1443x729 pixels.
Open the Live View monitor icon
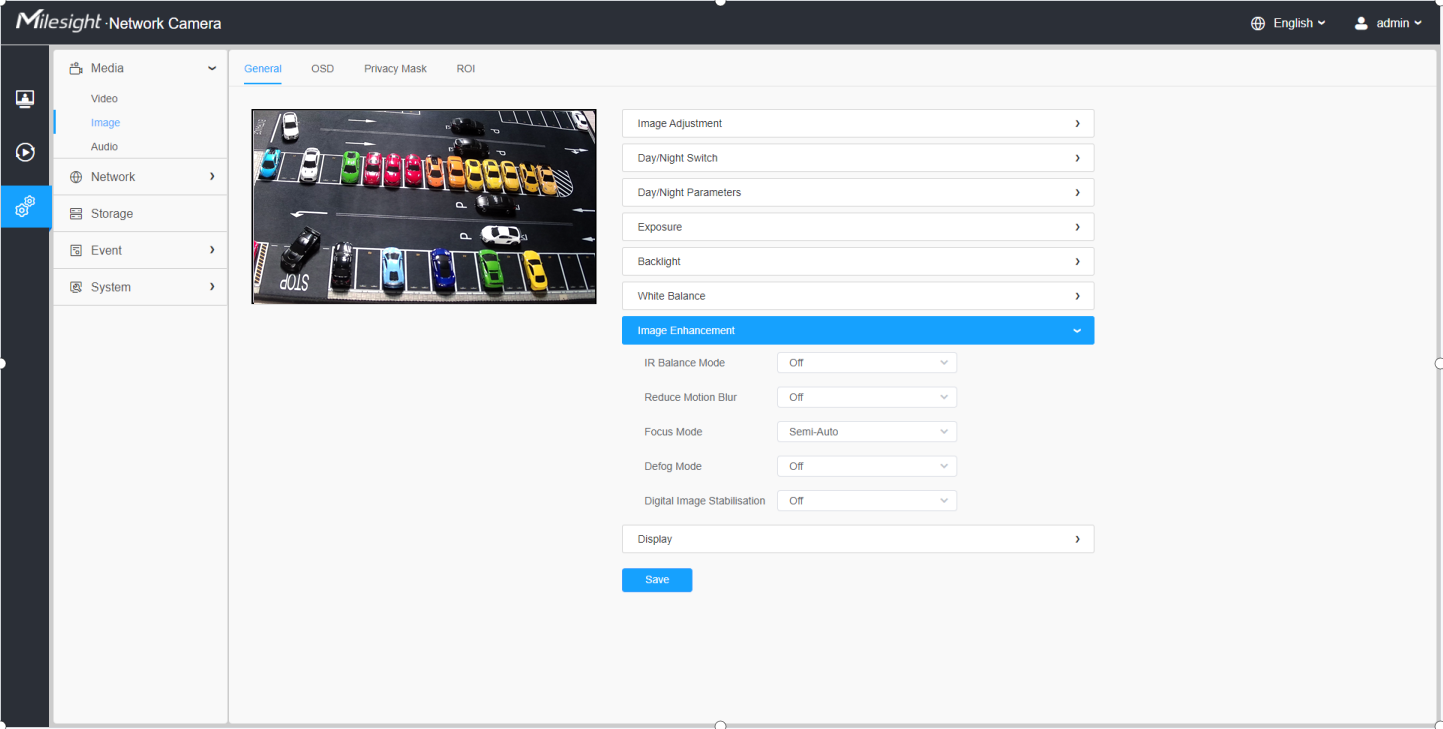click(x=25, y=99)
